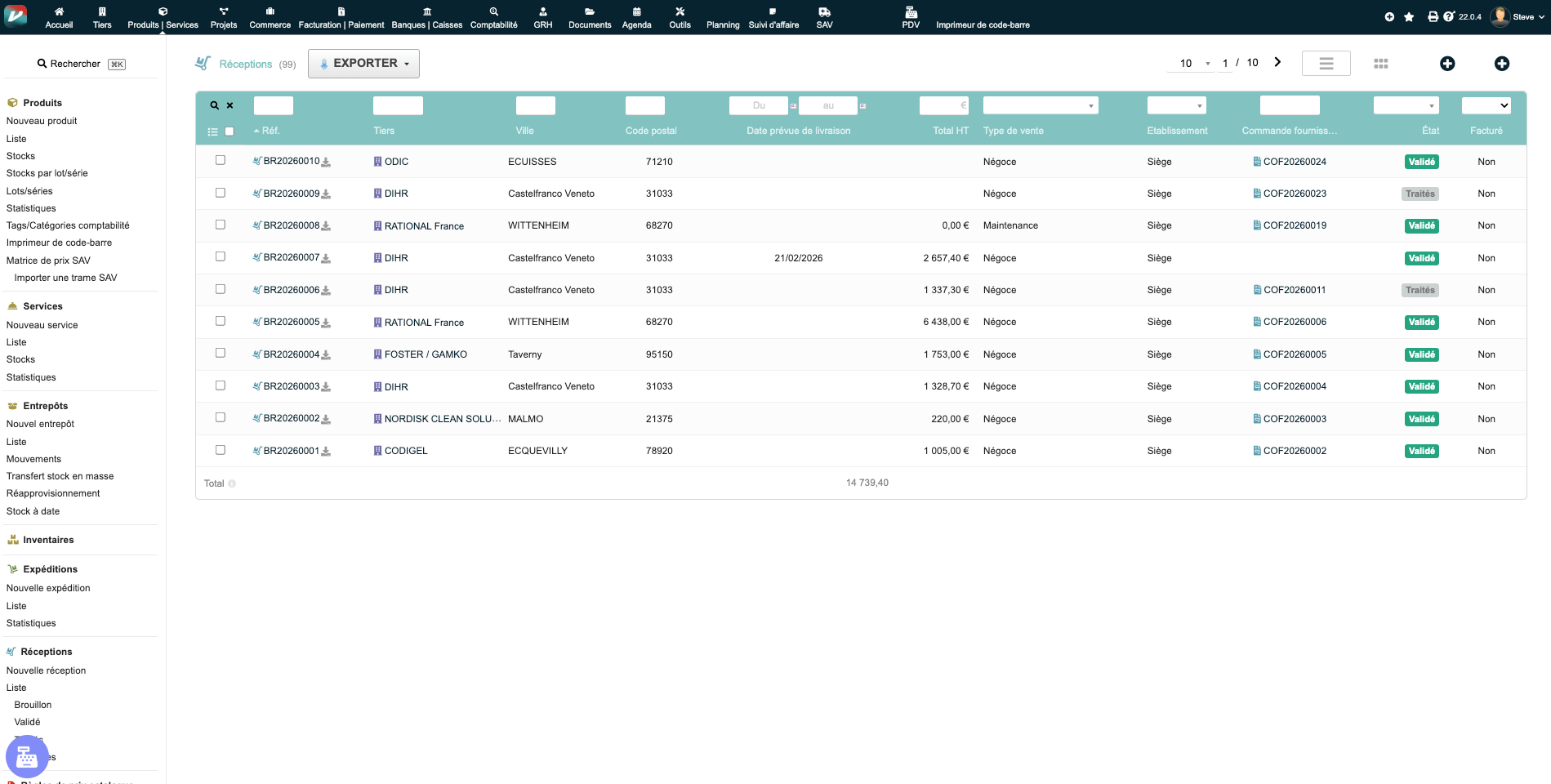Open the floating cash register icon

(27, 756)
